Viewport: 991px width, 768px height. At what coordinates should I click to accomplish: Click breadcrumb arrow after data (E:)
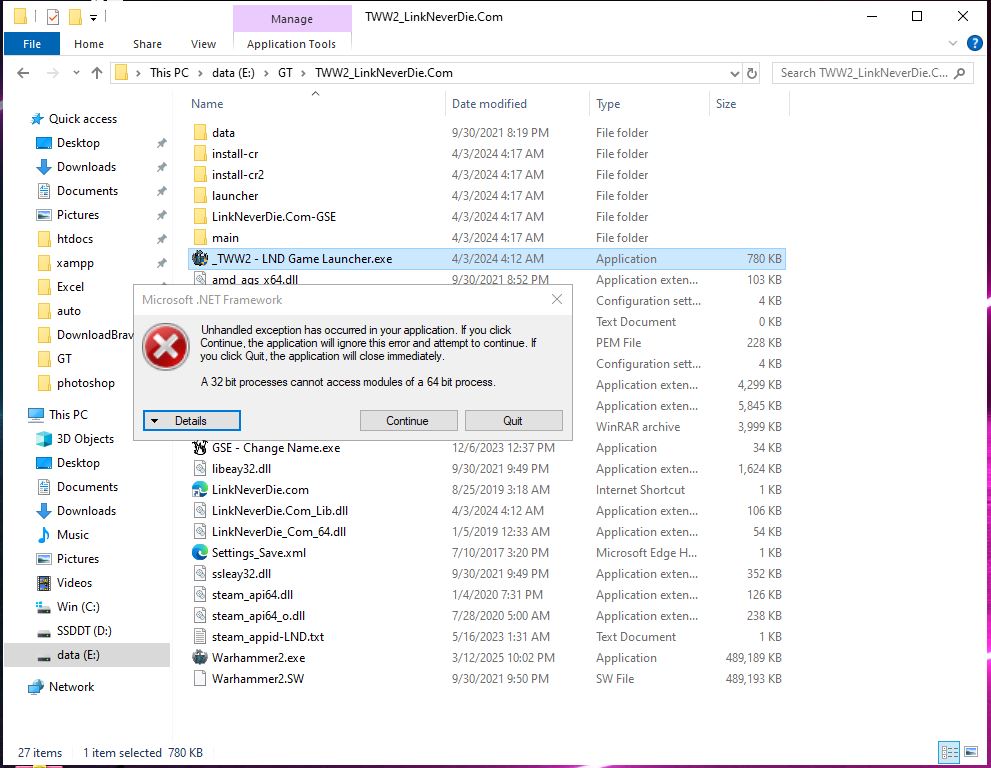[x=266, y=73]
